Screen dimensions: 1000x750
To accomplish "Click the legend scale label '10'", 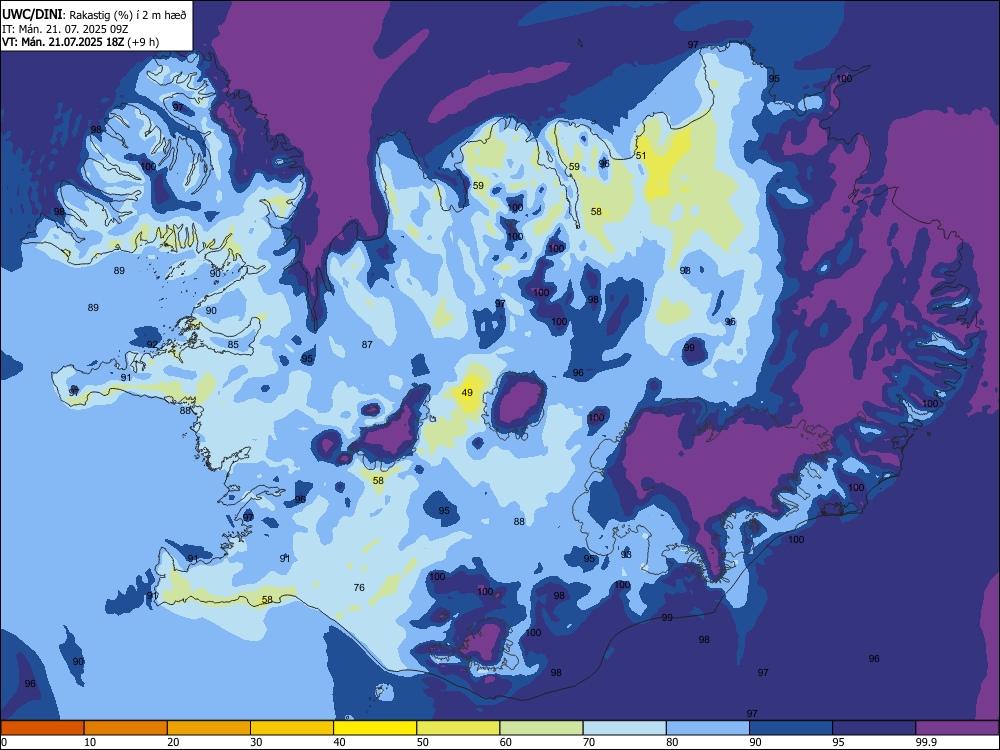I will pos(90,742).
